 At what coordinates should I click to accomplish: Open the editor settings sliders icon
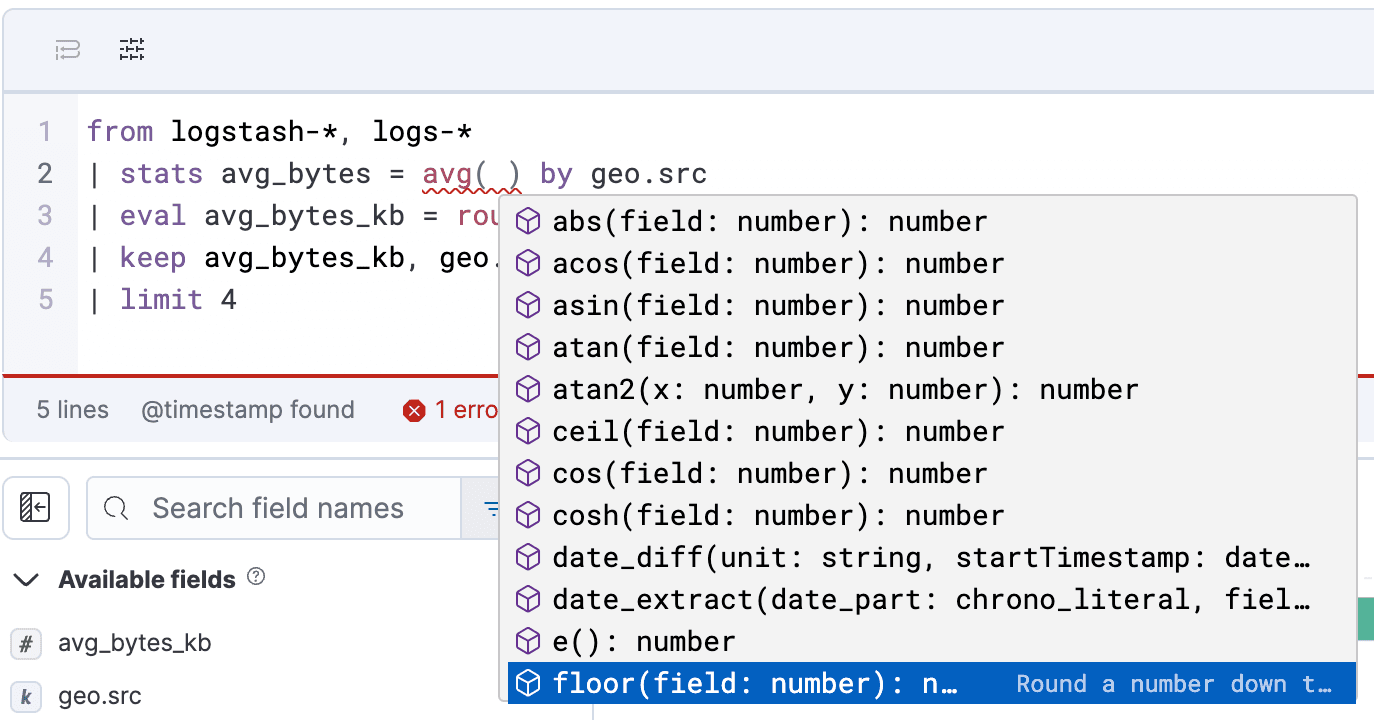click(x=131, y=49)
